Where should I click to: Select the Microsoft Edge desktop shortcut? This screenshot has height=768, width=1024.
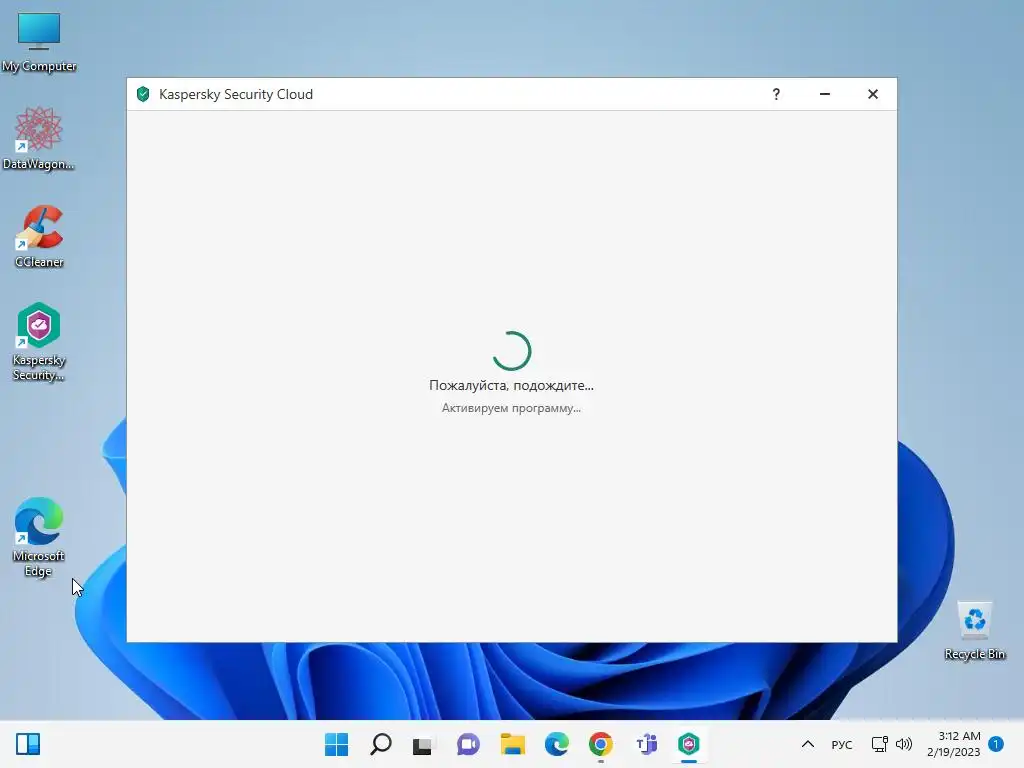(39, 537)
